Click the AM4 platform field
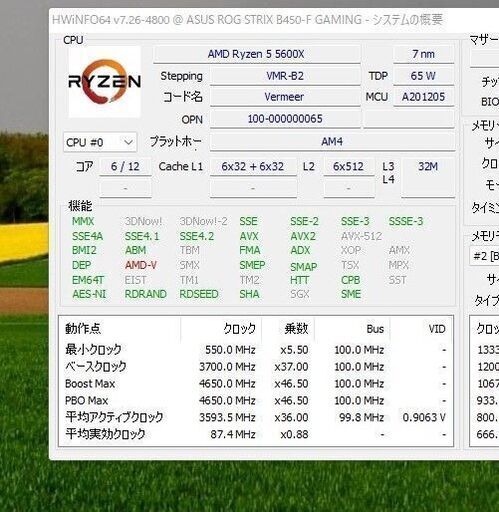Image resolution: width=499 pixels, height=512 pixels. tap(332, 142)
